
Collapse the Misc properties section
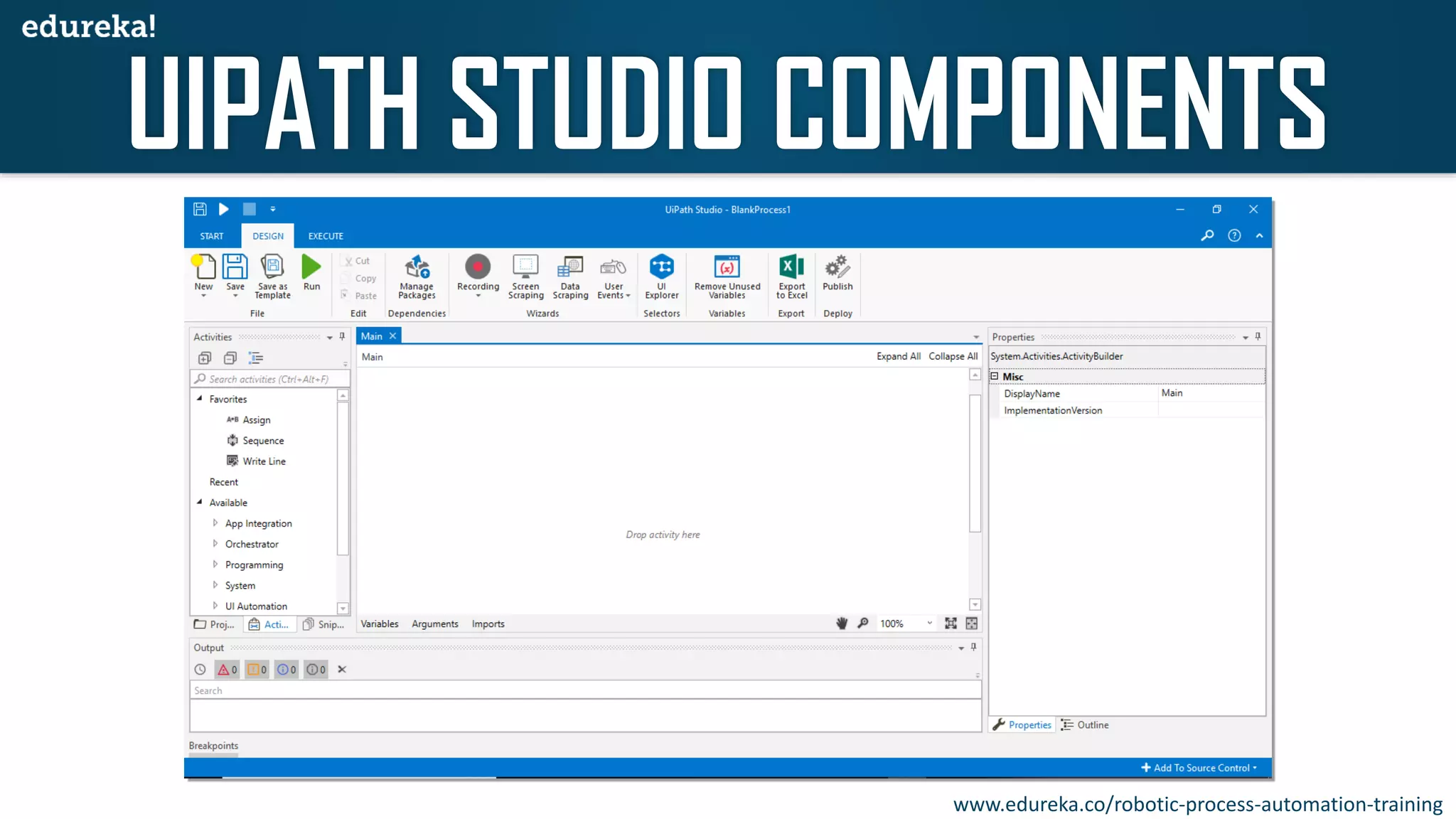(995, 376)
